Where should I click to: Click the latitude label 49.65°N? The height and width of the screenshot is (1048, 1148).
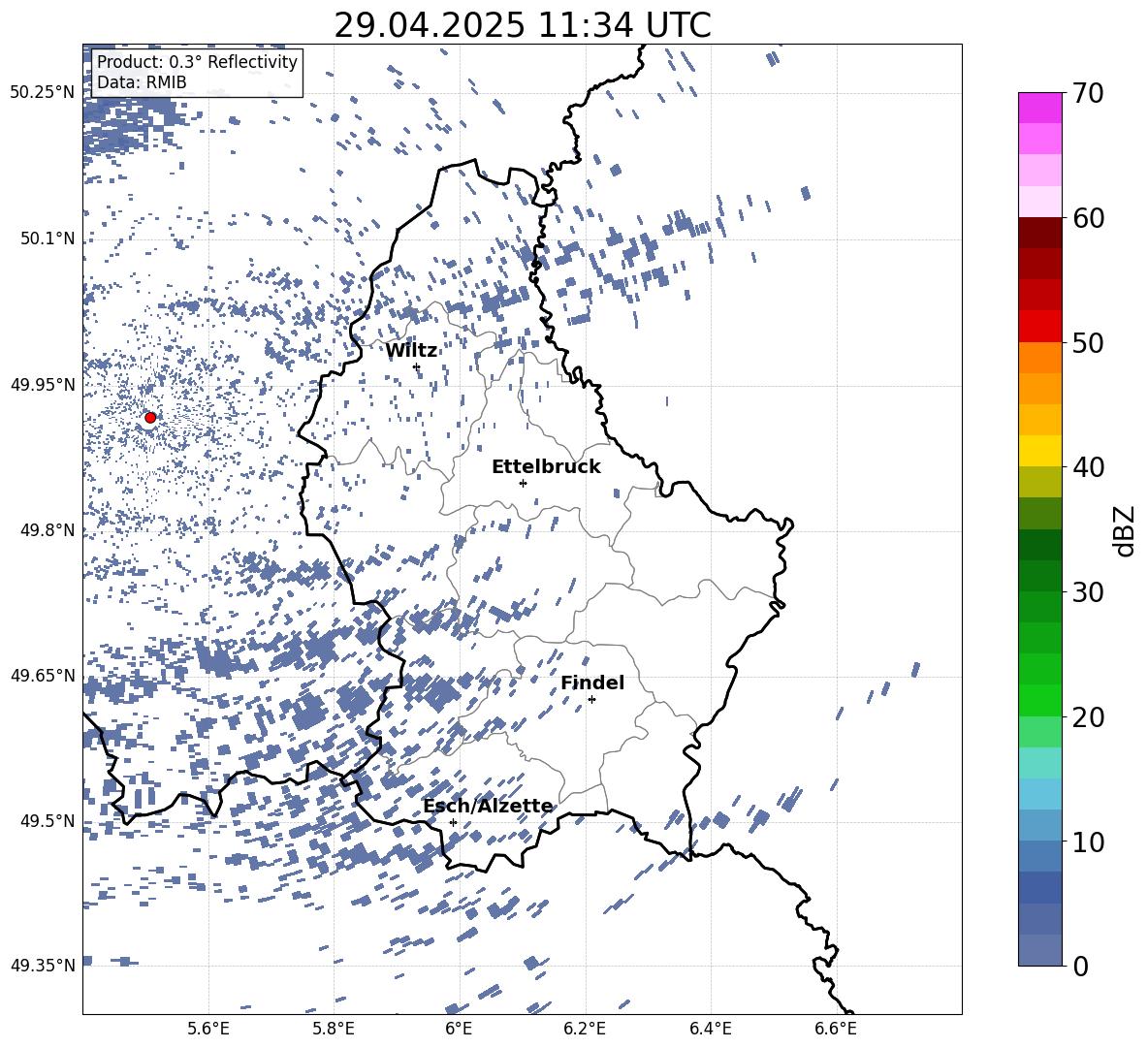point(43,676)
